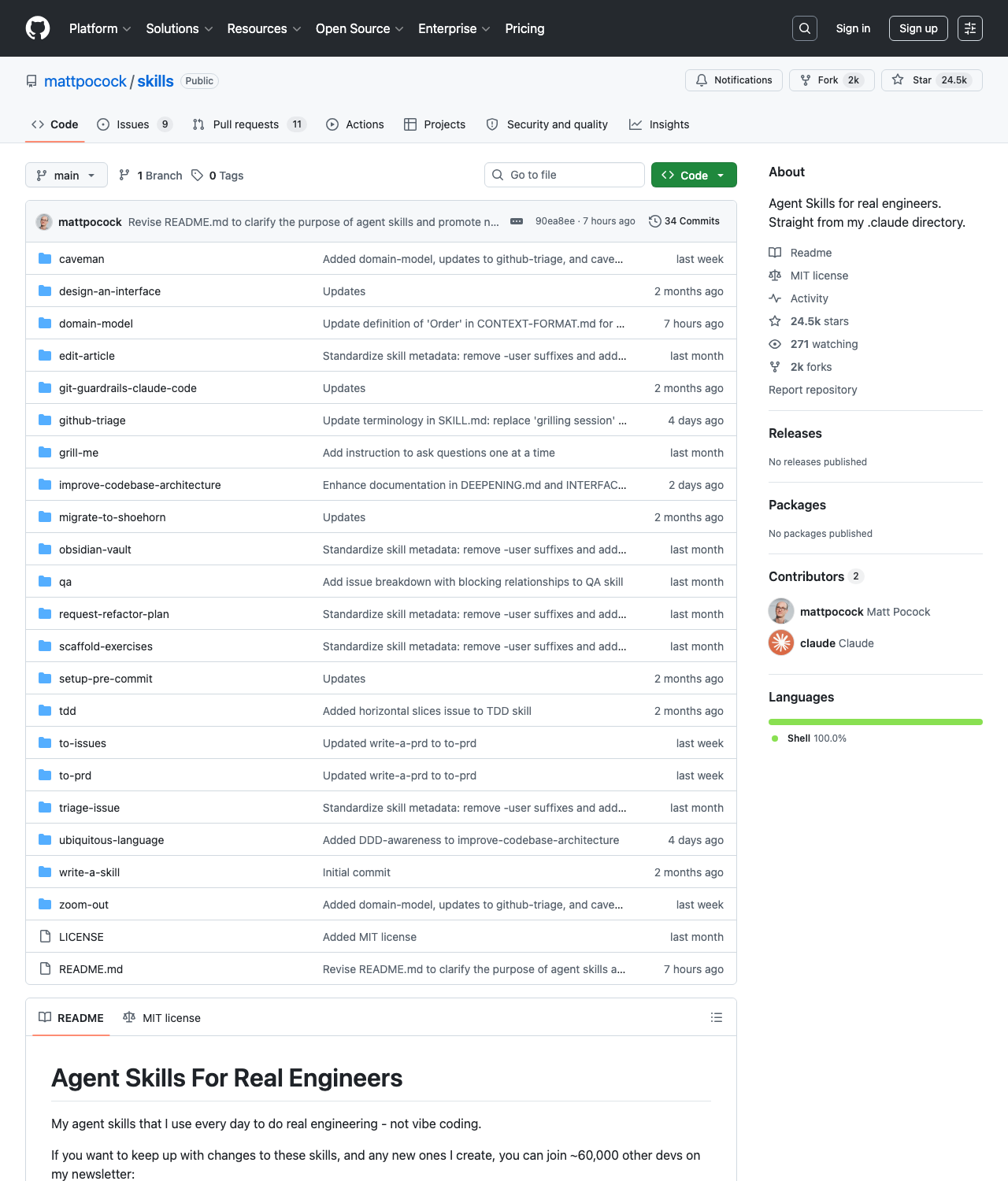Open the green Code dropdown button
1008x1181 pixels.
click(694, 175)
